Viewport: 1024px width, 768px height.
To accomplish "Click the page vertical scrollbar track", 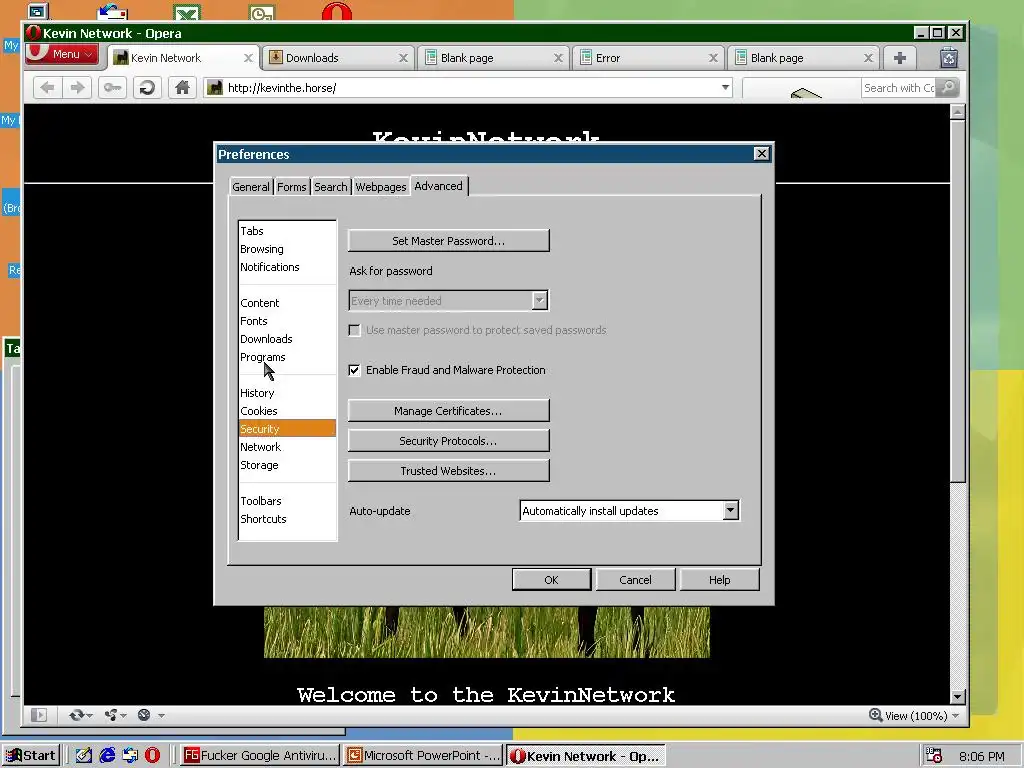I will click(957, 588).
